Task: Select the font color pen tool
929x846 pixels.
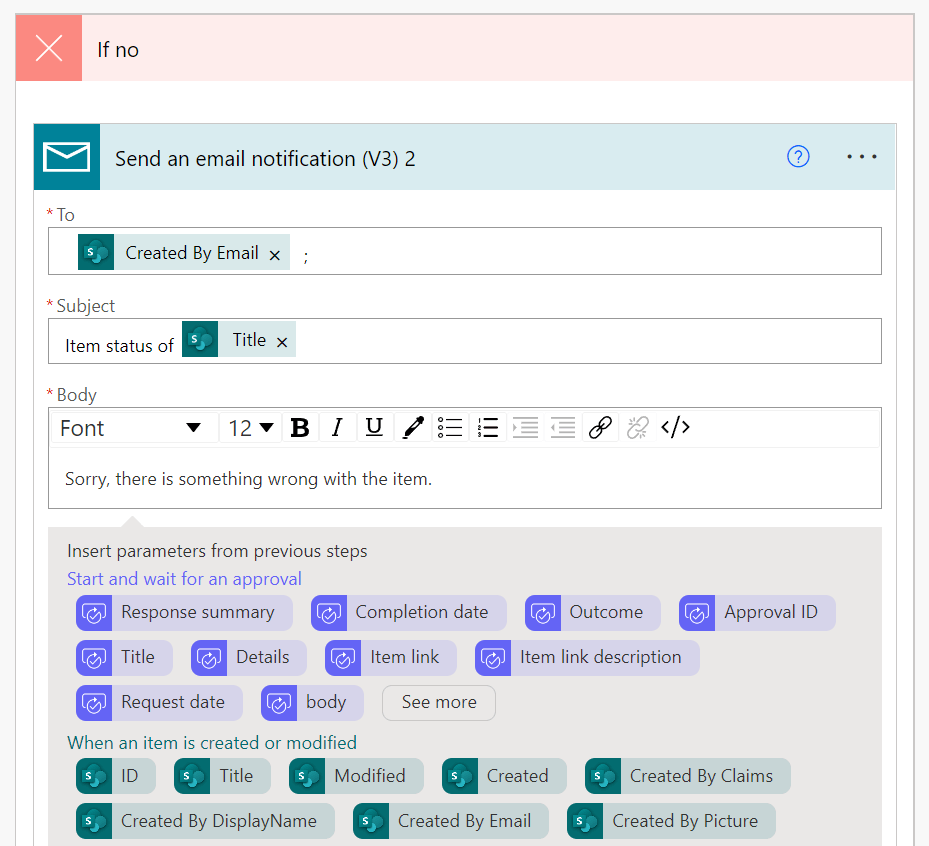Action: point(413,428)
